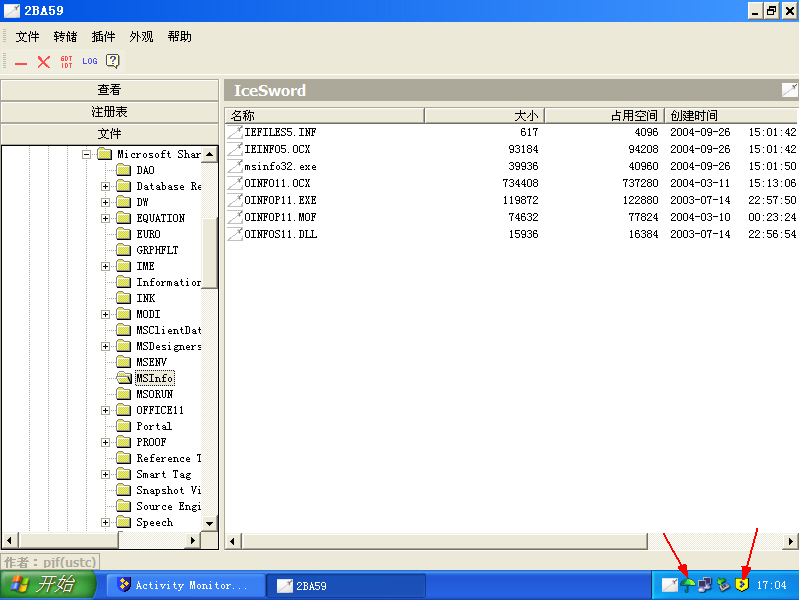799x600 pixels.
Task: Expand the DW folder node
Action: (x=105, y=202)
